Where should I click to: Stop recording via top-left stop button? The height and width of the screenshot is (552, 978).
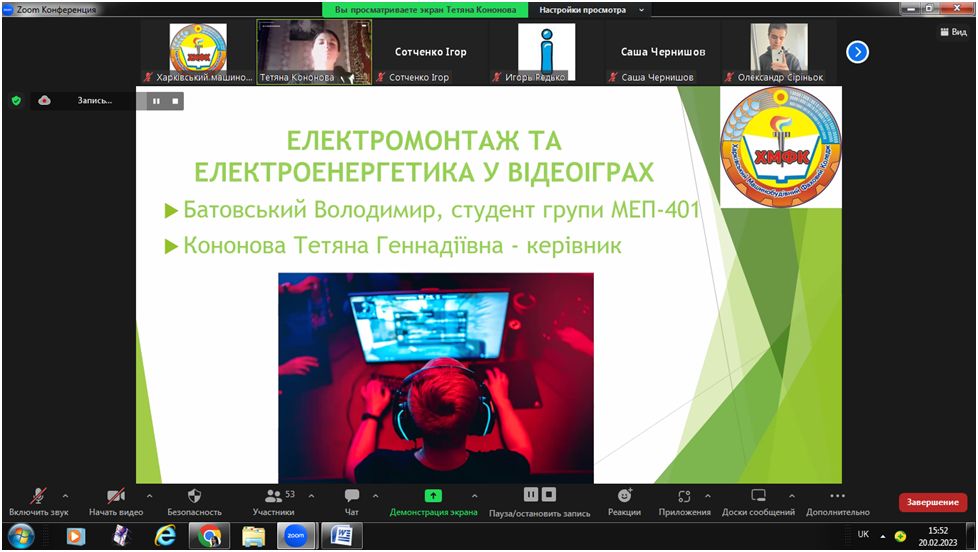click(175, 101)
